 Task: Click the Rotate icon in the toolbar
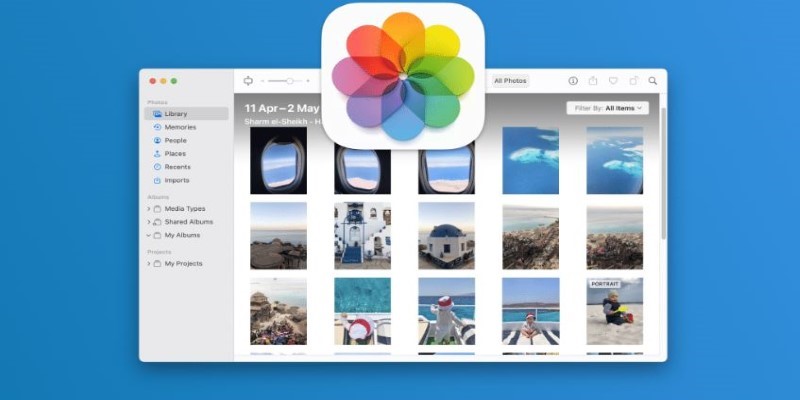pyautogui.click(x=633, y=81)
